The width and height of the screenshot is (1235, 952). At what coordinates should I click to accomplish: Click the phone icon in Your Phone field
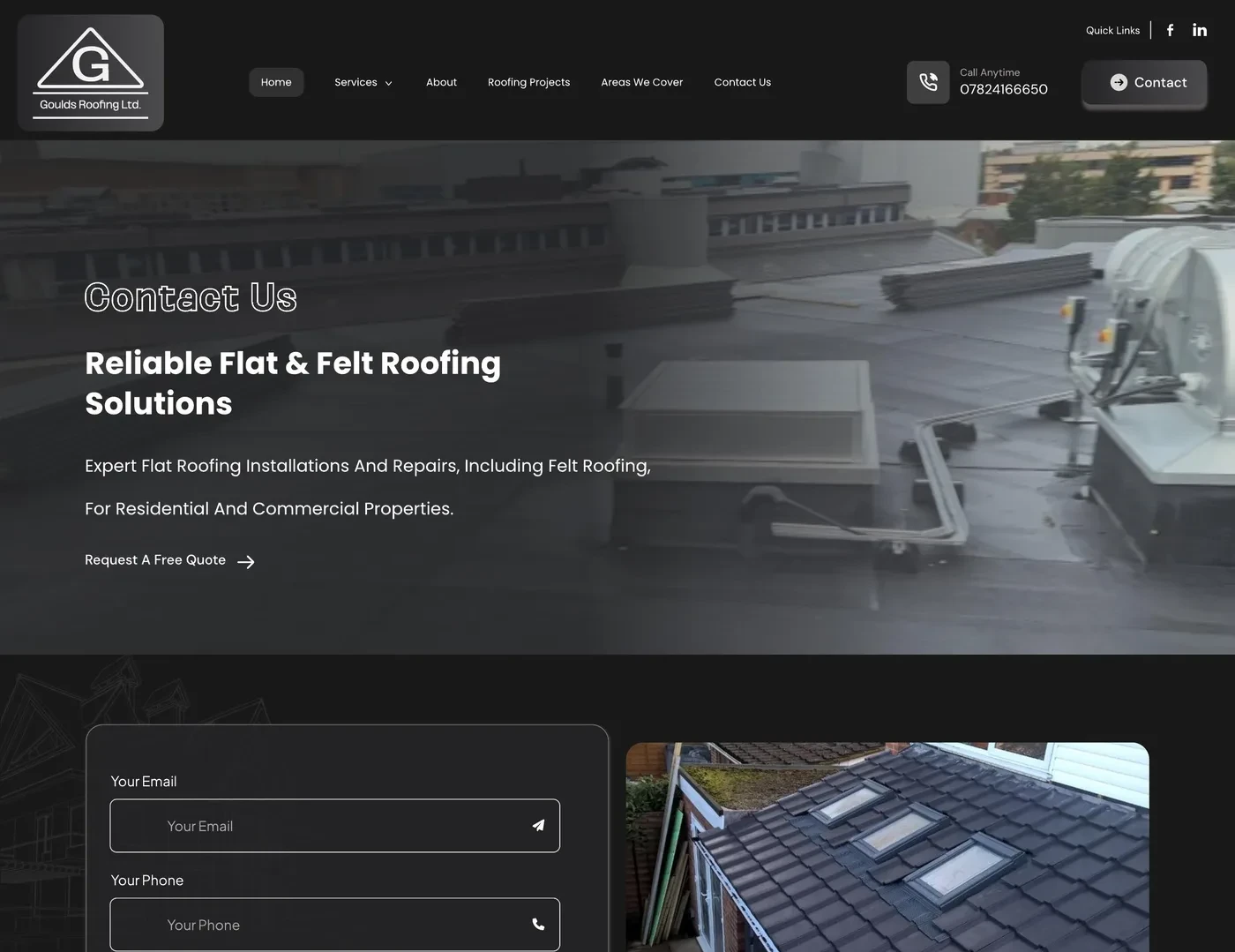pos(538,925)
